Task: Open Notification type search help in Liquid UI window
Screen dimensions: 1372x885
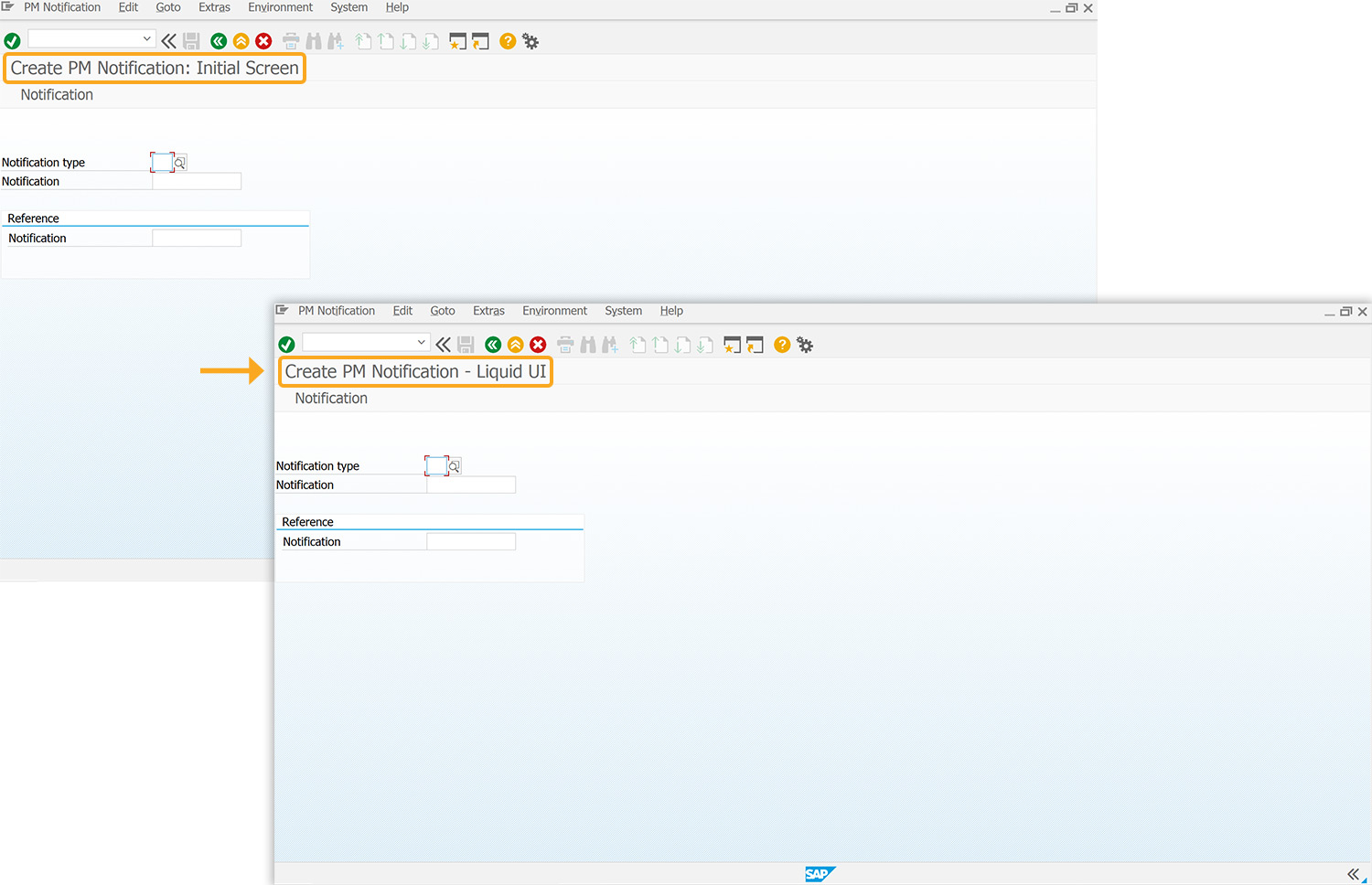Action: (454, 466)
